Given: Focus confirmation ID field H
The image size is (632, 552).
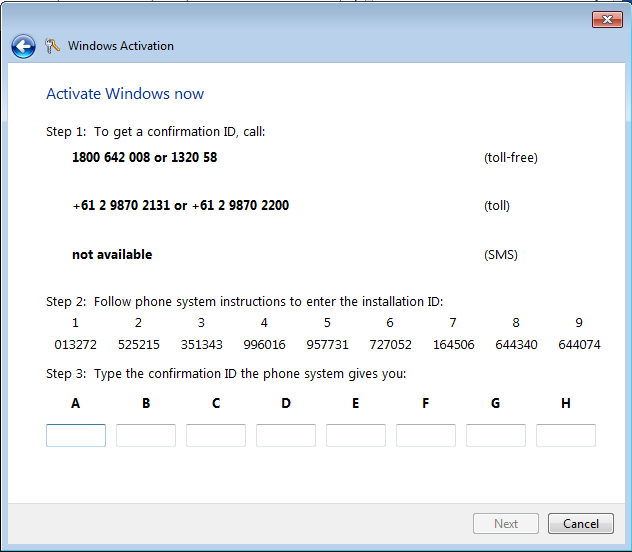Looking at the screenshot, I should coord(566,435).
